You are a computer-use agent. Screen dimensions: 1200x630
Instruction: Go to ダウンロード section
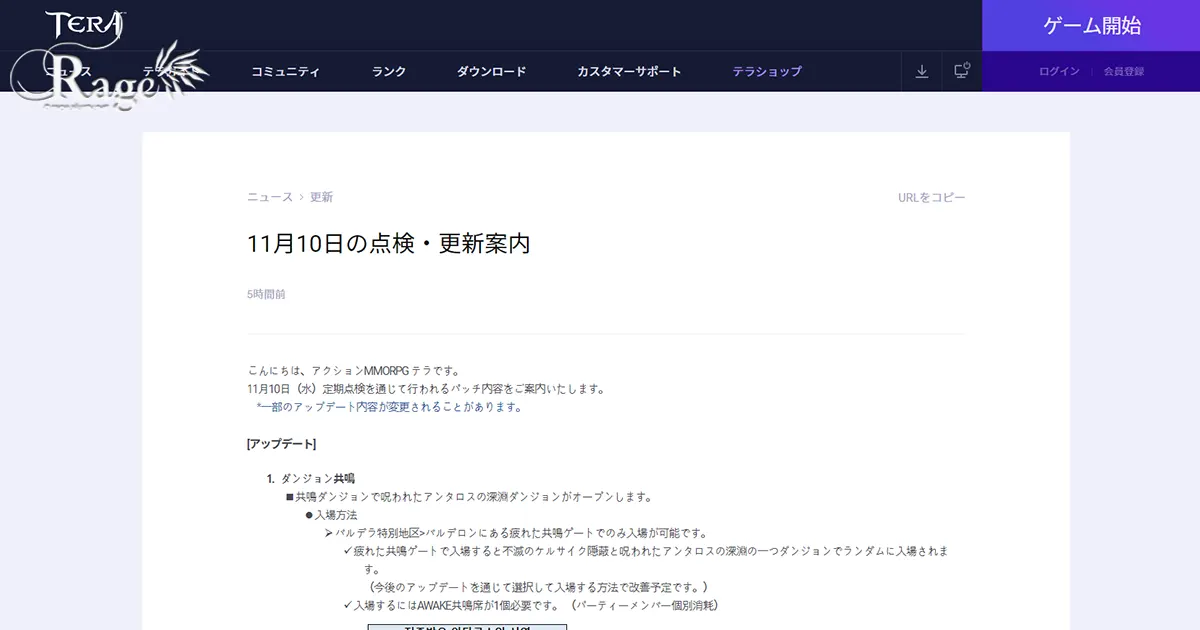[x=491, y=71]
